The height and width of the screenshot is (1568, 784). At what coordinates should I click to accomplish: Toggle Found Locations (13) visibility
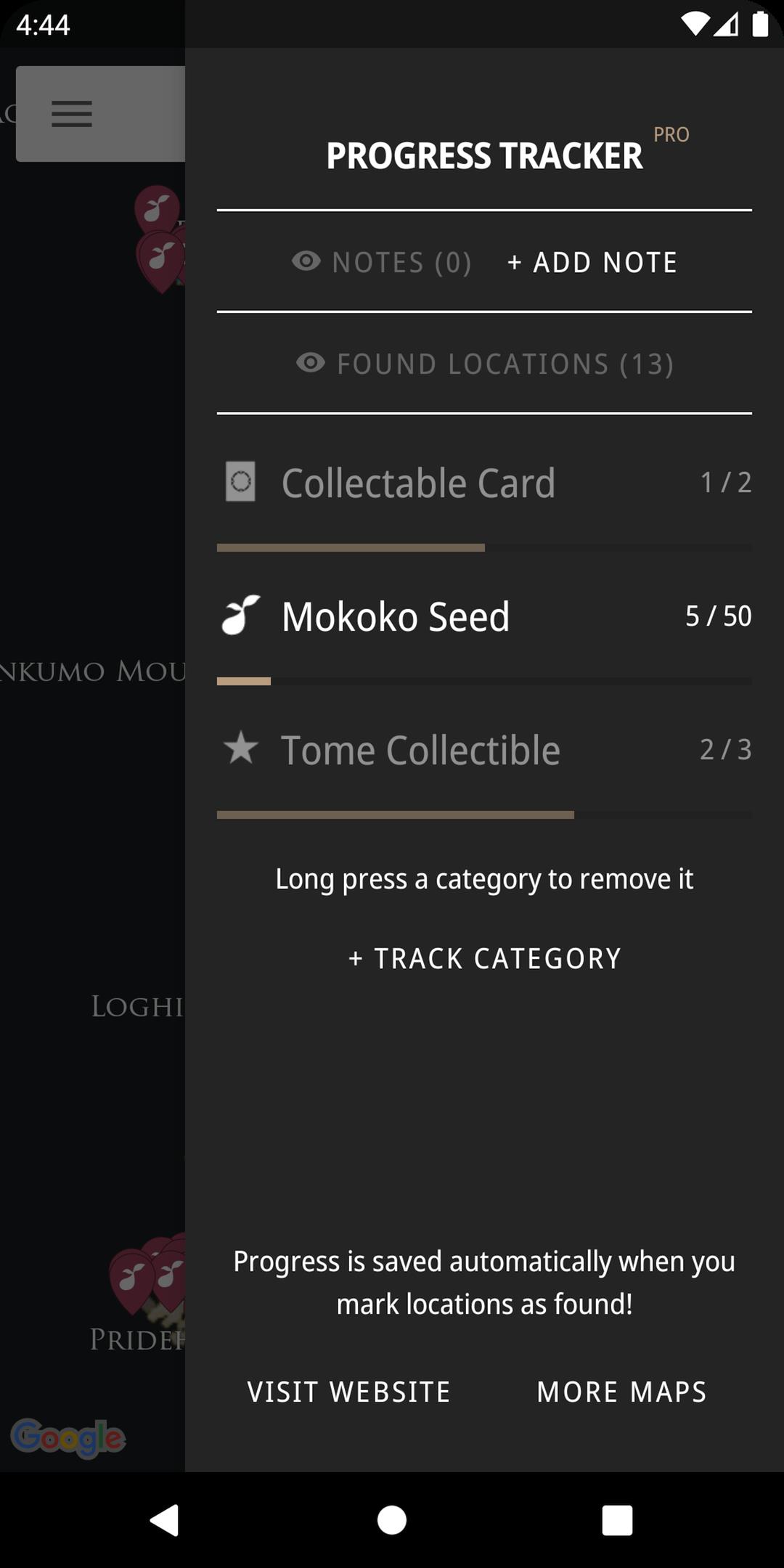coord(484,363)
